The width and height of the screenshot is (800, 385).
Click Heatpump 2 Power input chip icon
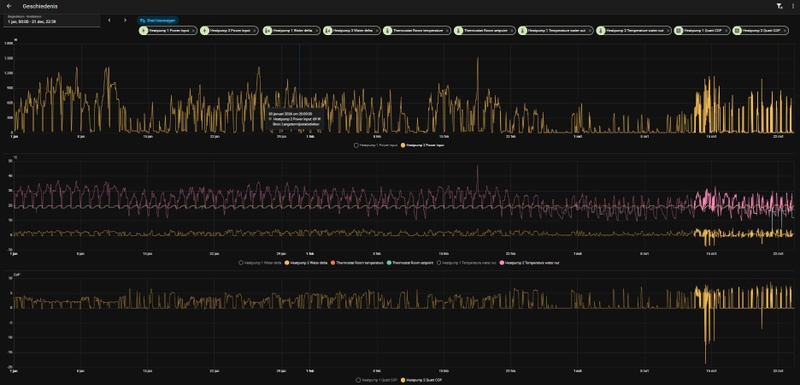tap(205, 31)
